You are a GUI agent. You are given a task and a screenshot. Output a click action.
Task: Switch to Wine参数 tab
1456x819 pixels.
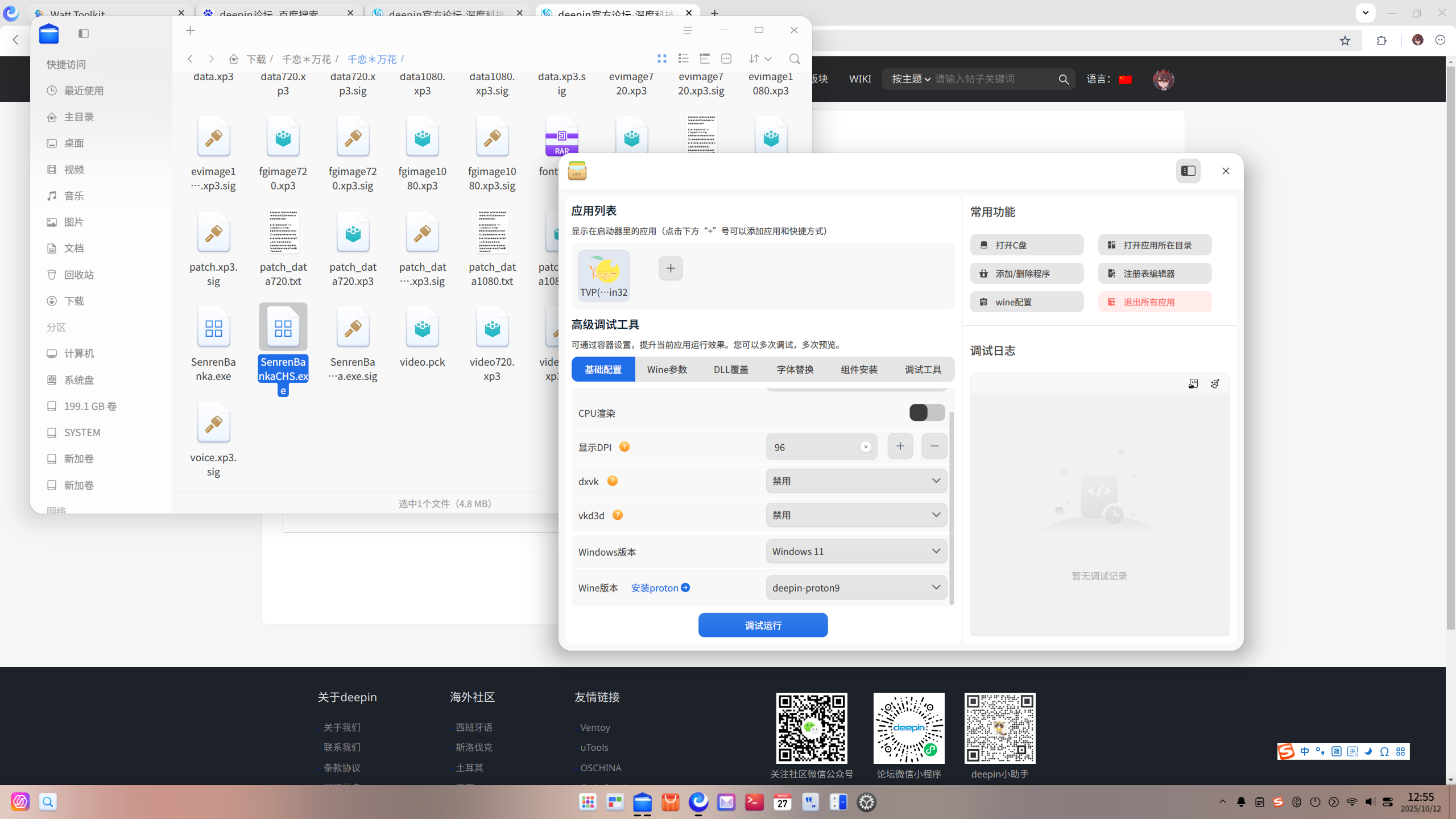pos(667,370)
